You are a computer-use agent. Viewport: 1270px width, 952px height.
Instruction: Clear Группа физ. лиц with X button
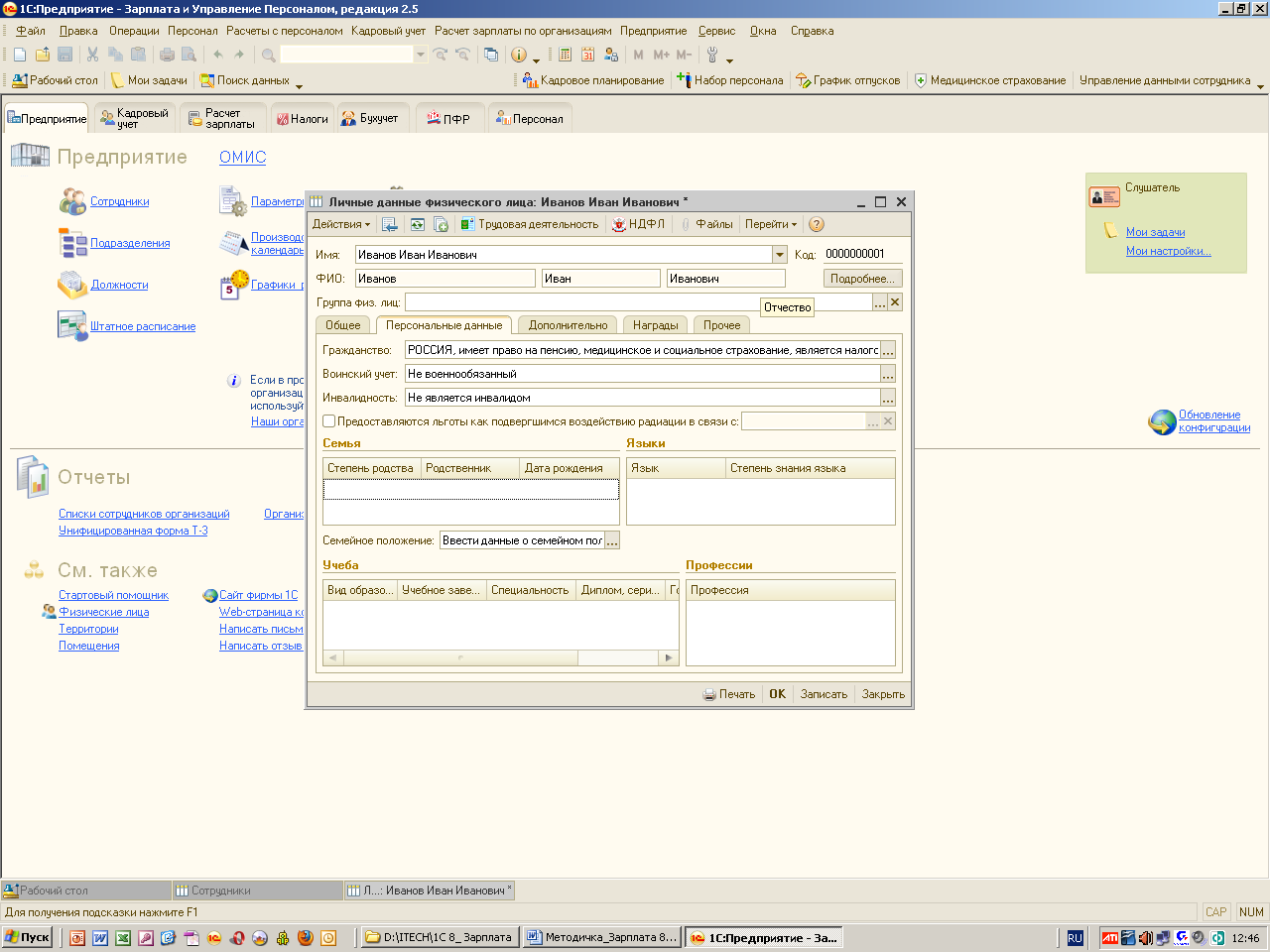(895, 302)
